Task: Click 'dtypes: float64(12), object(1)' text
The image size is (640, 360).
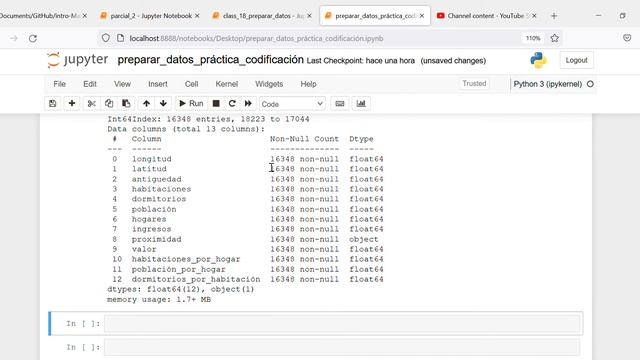Action: [x=180, y=289]
